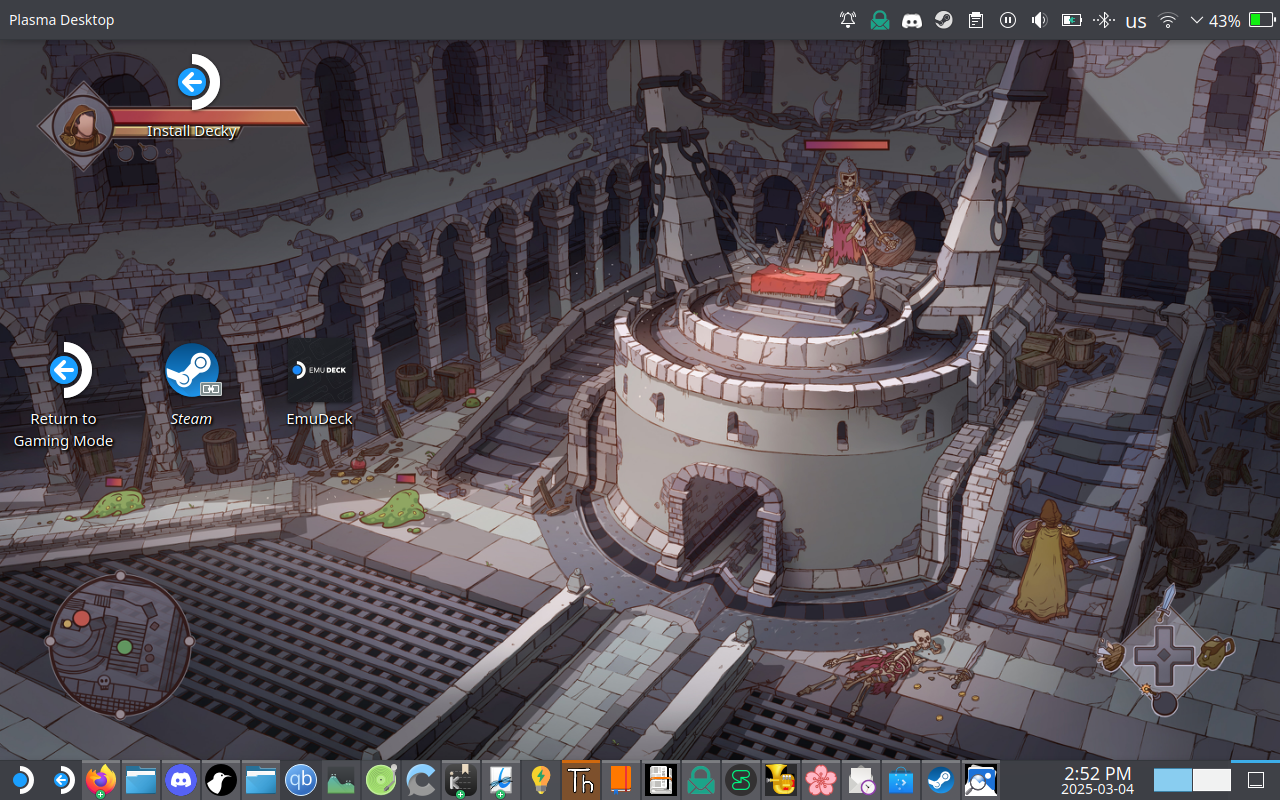Open the mountain graph icon in the taskbar
The height and width of the screenshot is (800, 1280).
click(341, 780)
